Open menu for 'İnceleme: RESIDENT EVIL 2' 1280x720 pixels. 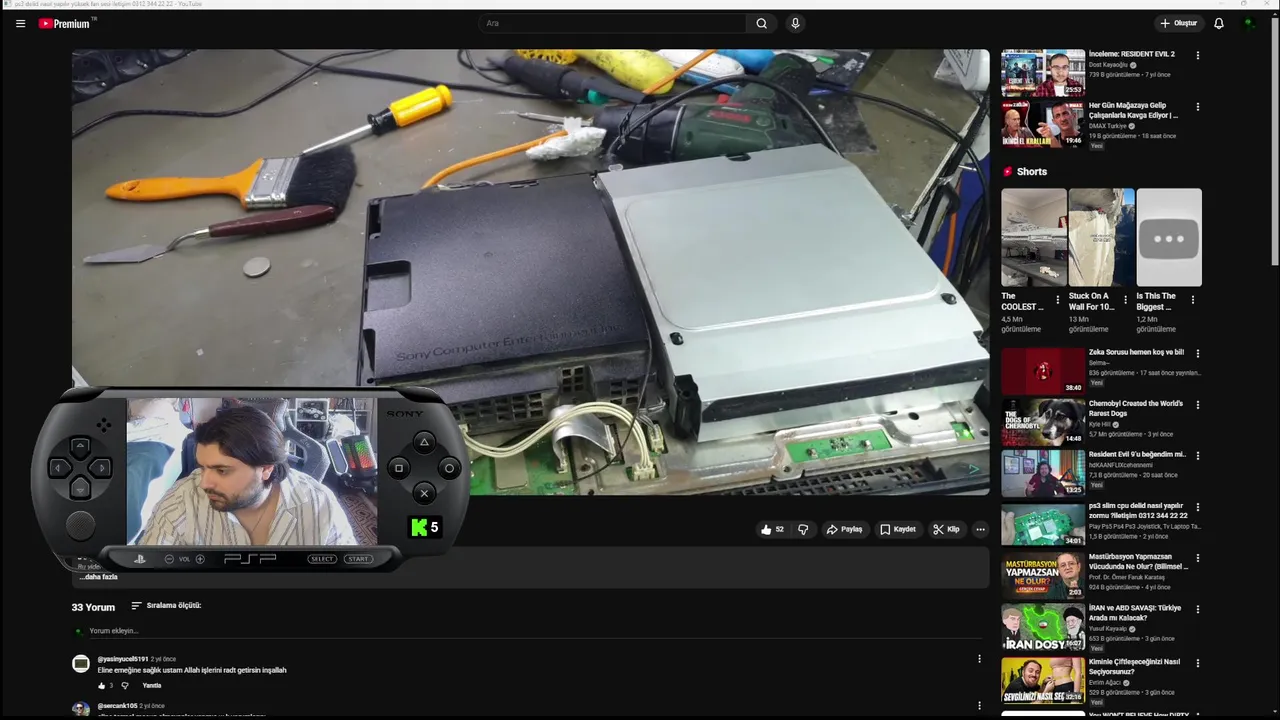1197,55
